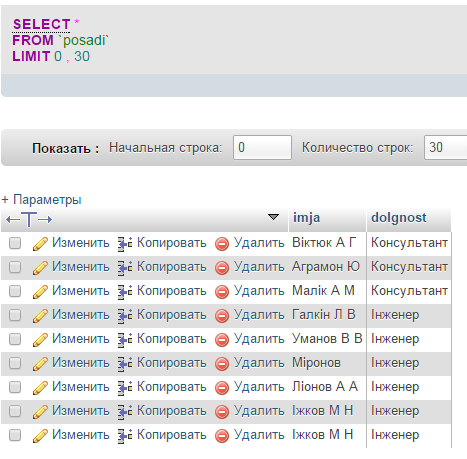Click the cell Уманов В В
Image resolution: width=467 pixels, height=459 pixels.
(327, 339)
